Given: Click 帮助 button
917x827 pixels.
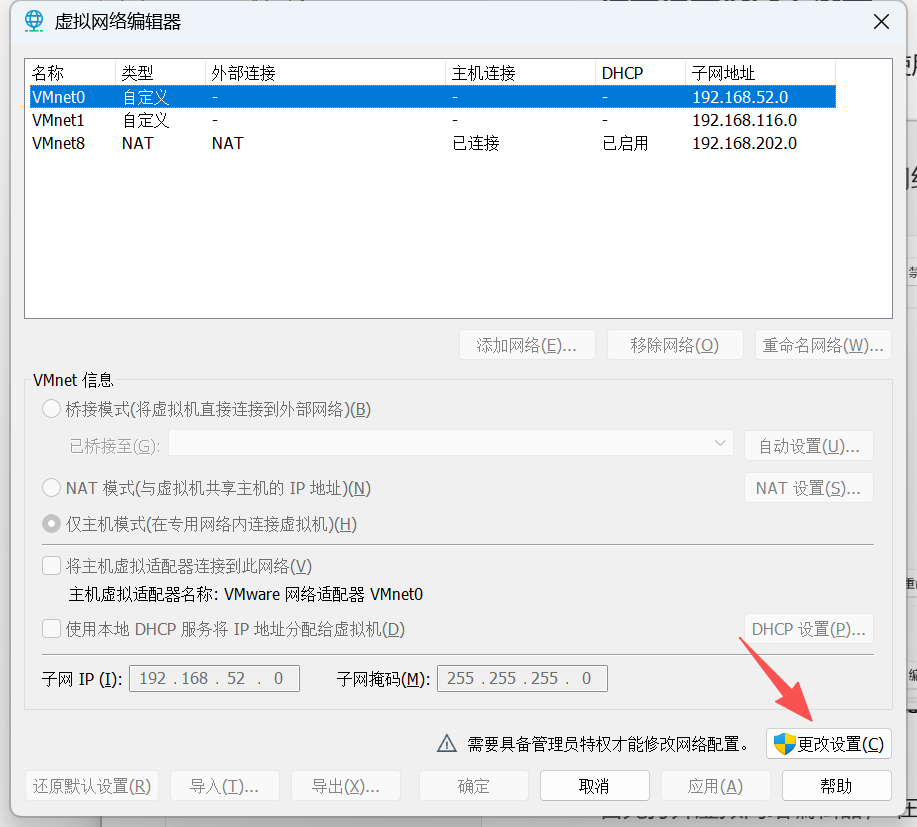Looking at the screenshot, I should coord(837,785).
